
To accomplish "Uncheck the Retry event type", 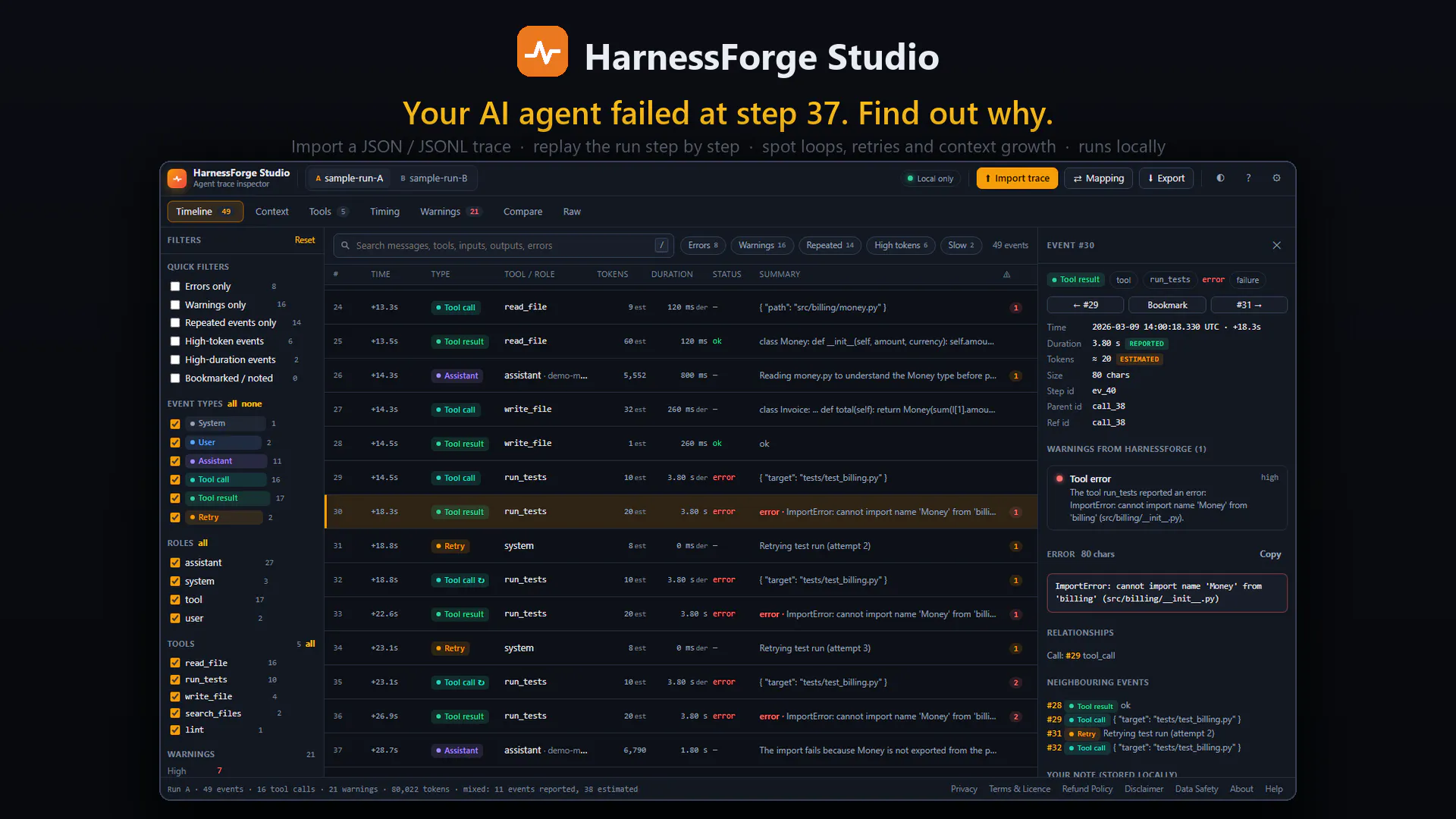I will 175,517.
